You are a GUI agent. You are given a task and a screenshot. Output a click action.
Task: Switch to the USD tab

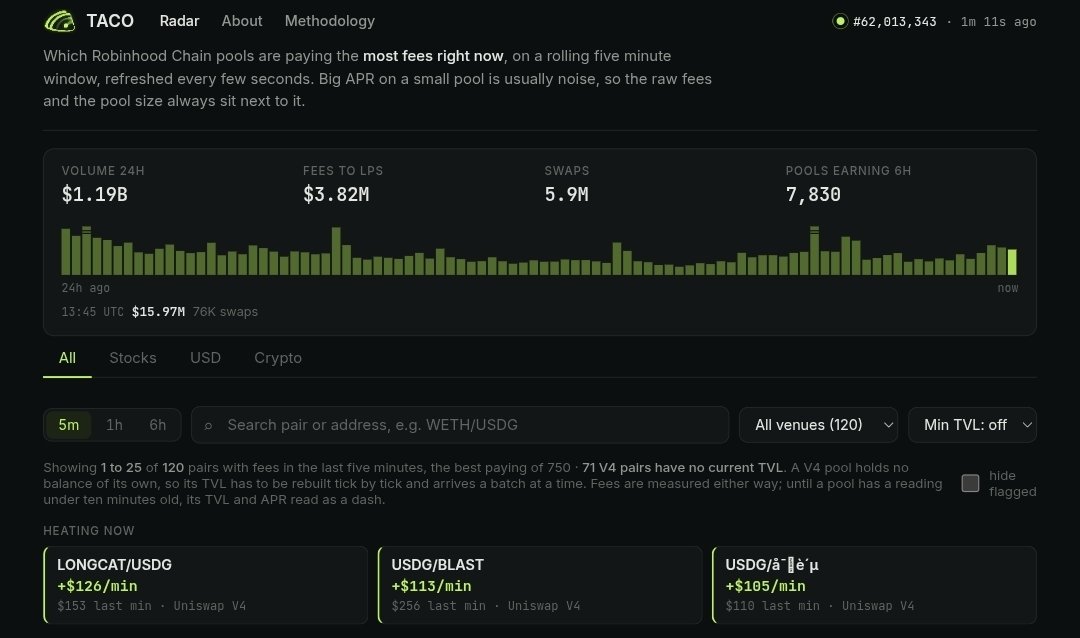[205, 358]
